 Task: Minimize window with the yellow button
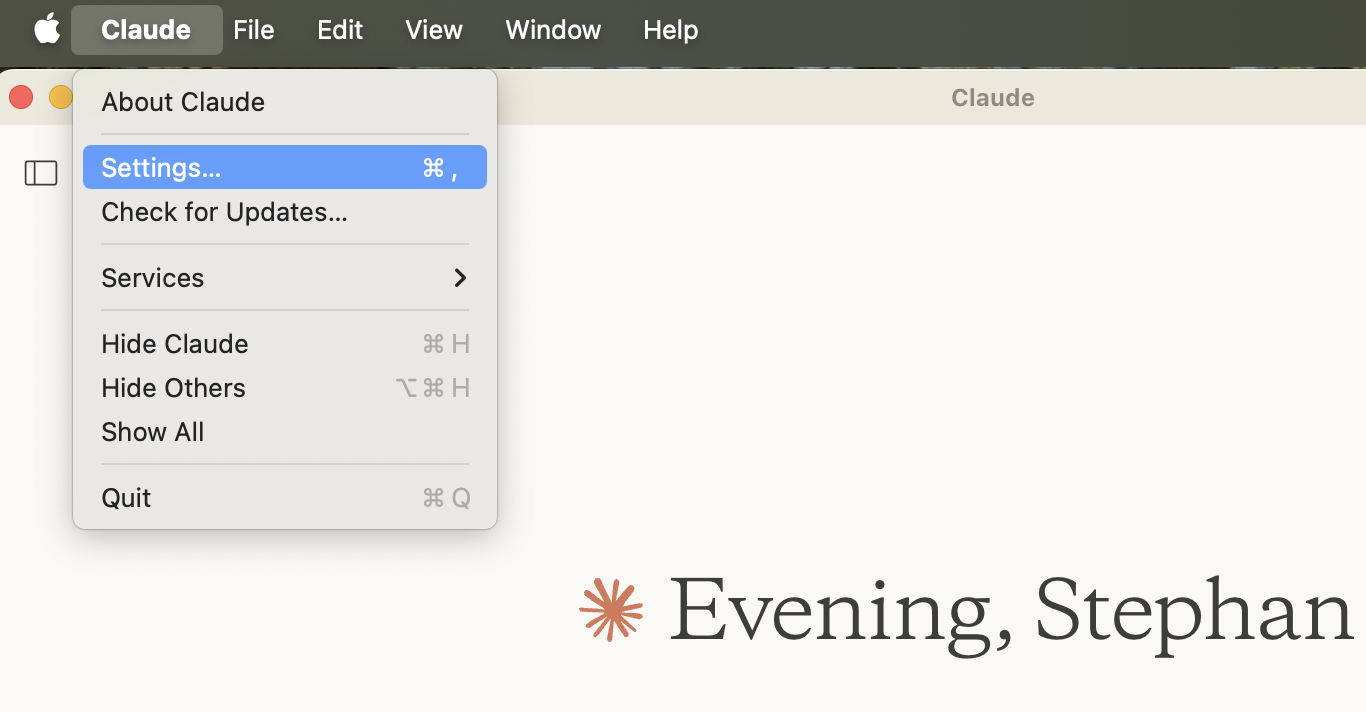tap(60, 97)
